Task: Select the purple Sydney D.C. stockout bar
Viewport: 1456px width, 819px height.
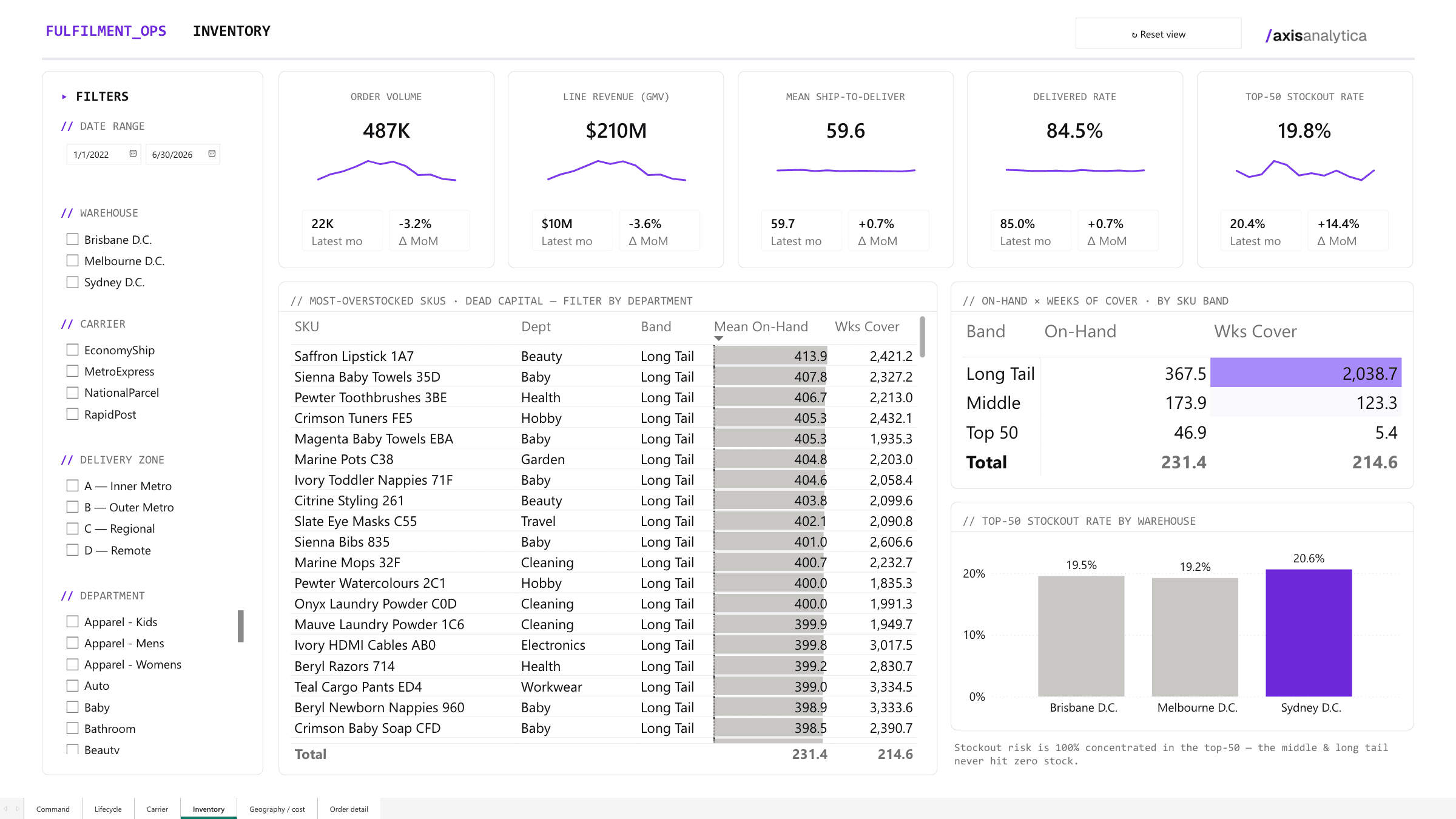Action: point(1309,633)
